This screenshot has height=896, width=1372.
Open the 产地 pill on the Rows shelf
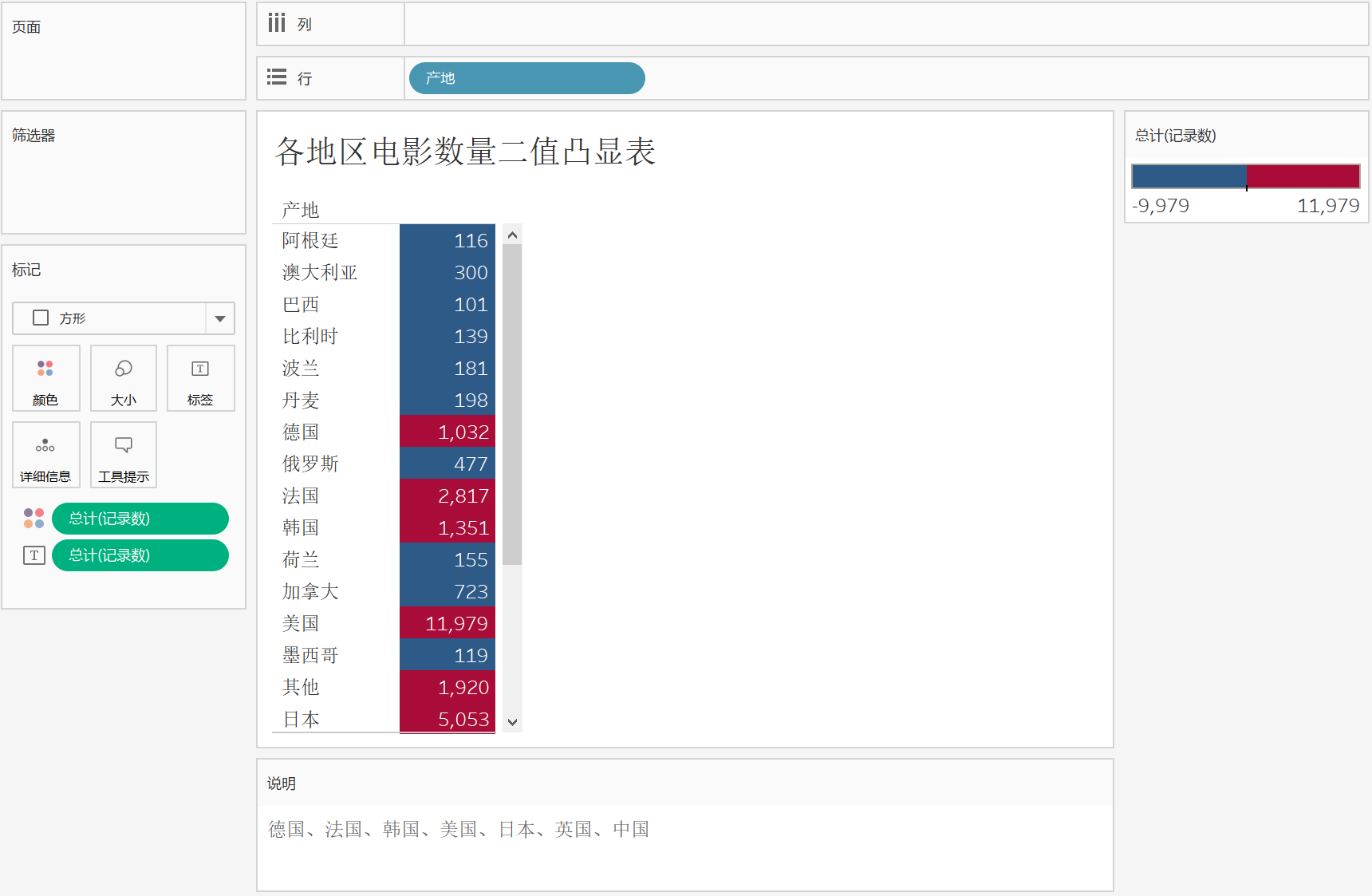pyautogui.click(x=526, y=78)
